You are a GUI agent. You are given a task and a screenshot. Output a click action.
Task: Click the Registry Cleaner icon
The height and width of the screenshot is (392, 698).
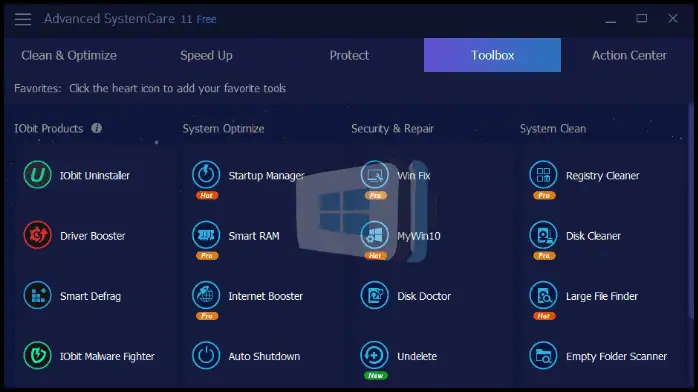pos(543,174)
